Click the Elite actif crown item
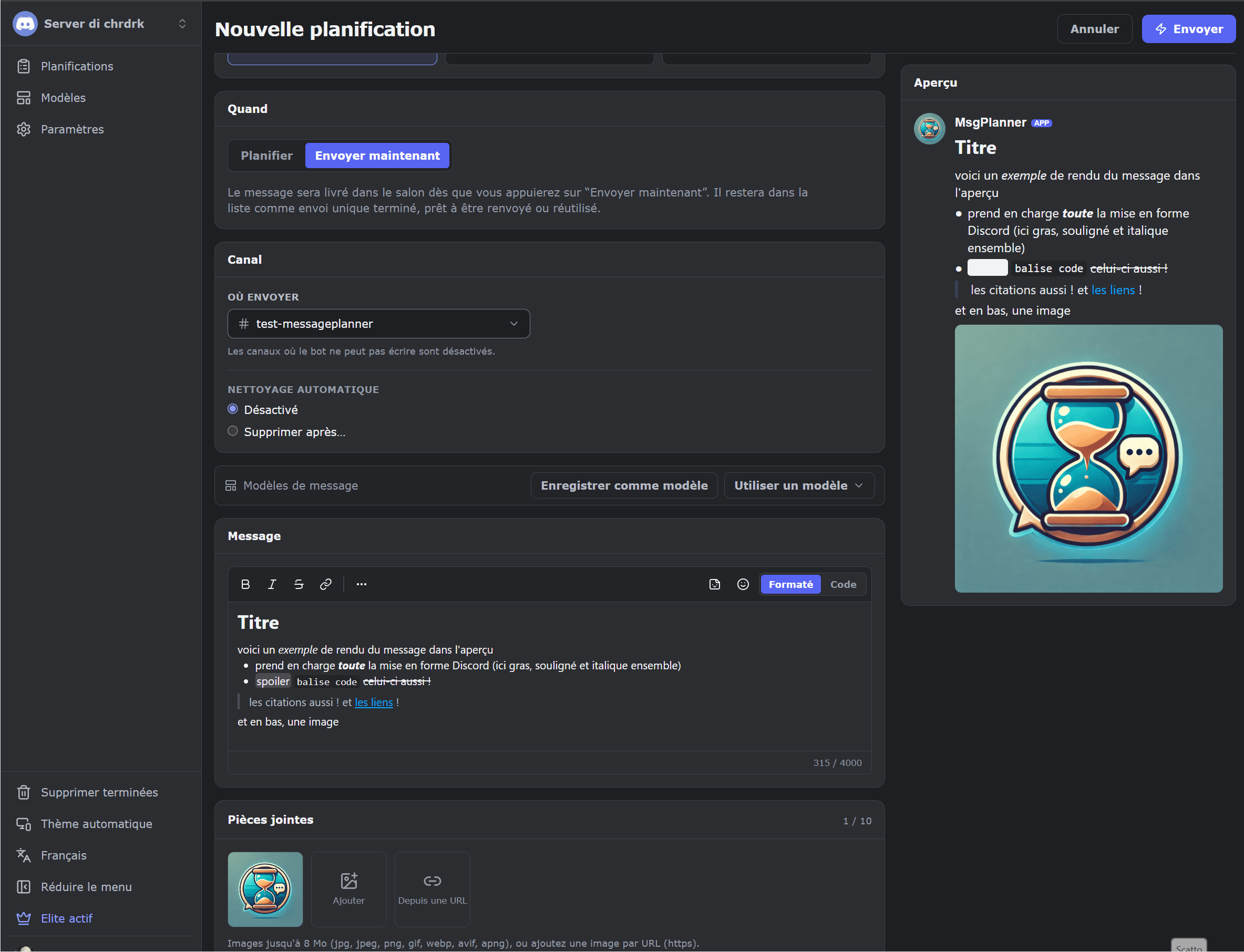This screenshot has height=952, width=1244. pos(101,918)
